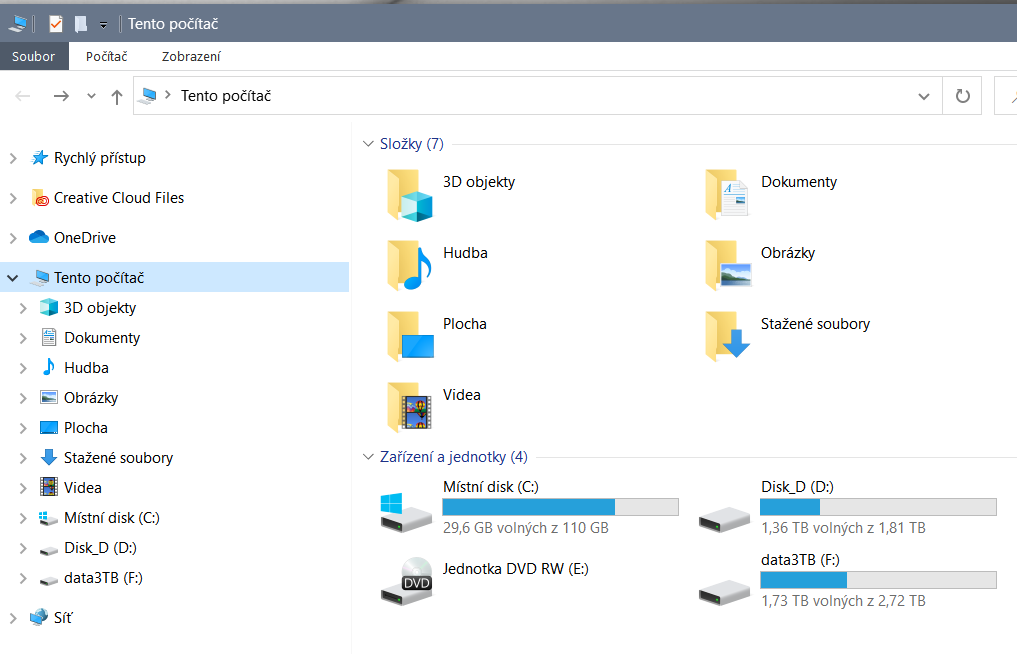Expand Místní disk (C:) in the sidebar tree

(x=23, y=518)
